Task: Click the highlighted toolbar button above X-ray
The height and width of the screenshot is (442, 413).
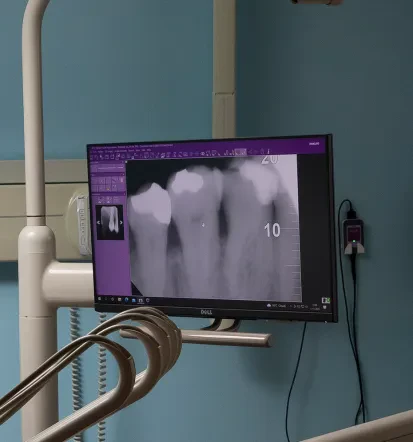Action: 240,152
